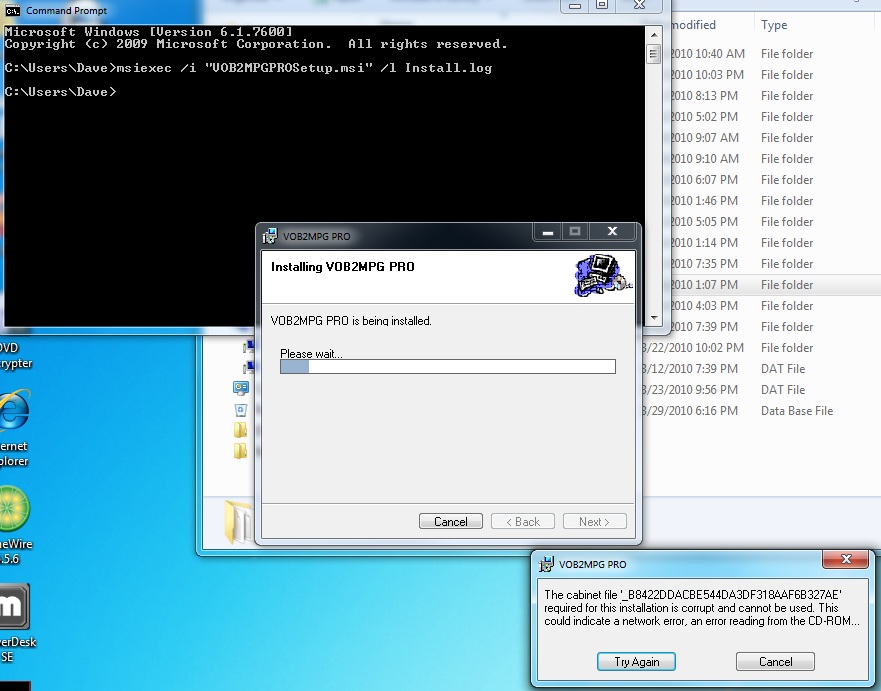Click the disabled Back button in installer
Viewport: 881px width, 691px height.
[523, 521]
